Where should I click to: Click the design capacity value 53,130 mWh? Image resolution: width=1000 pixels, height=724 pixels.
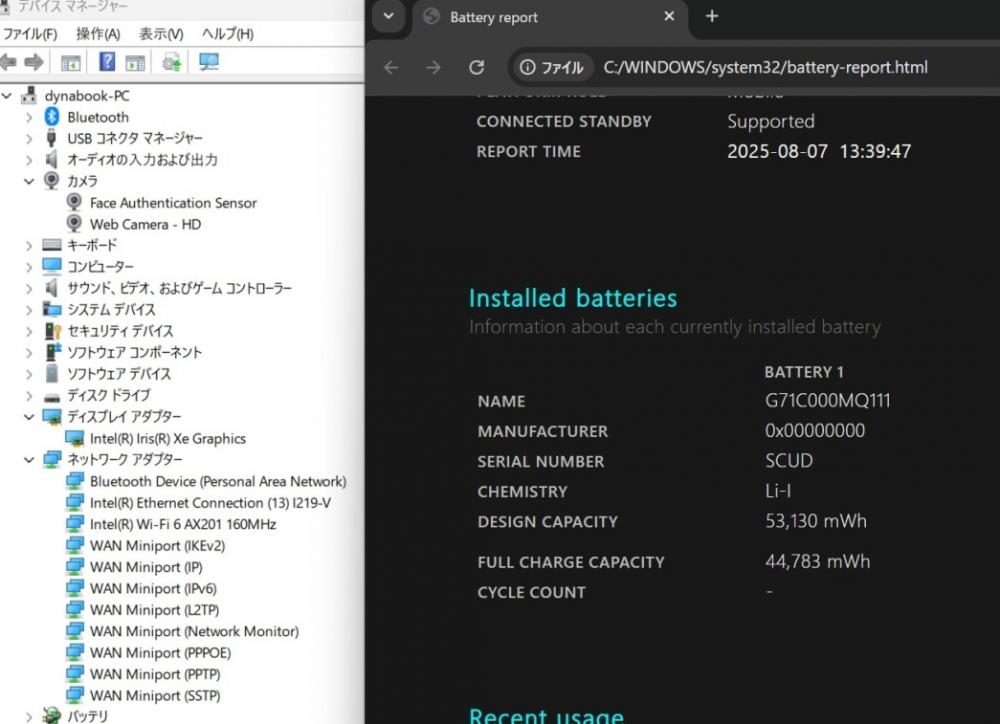(x=816, y=521)
